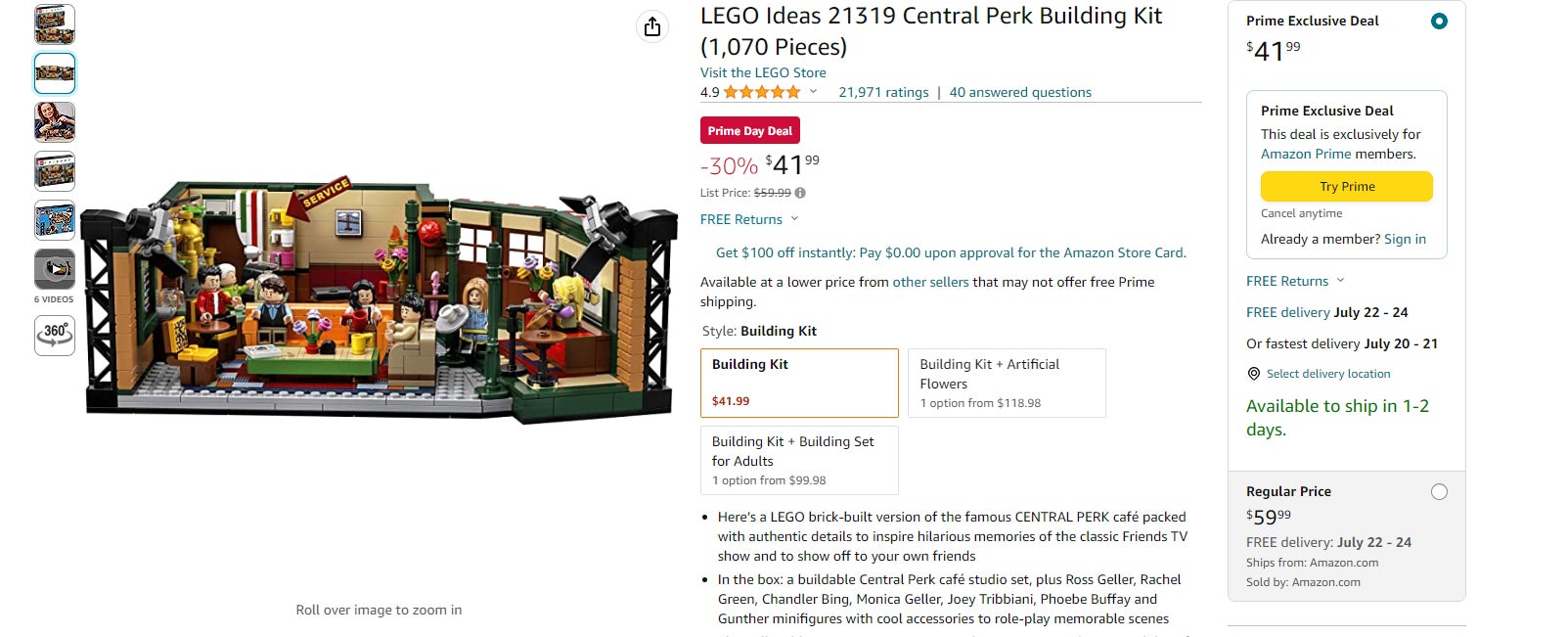View the 40 answered questions
The image size is (1568, 637).
click(1020, 92)
